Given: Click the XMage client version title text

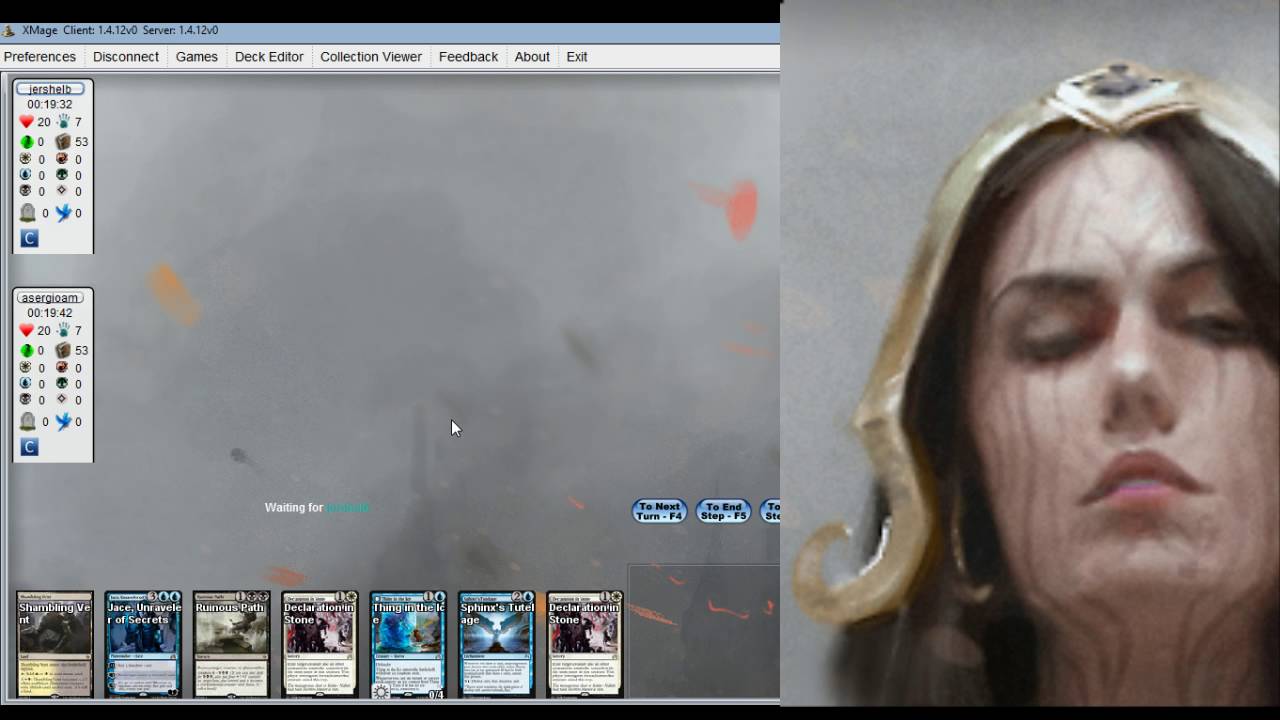Looking at the screenshot, I should point(120,31).
